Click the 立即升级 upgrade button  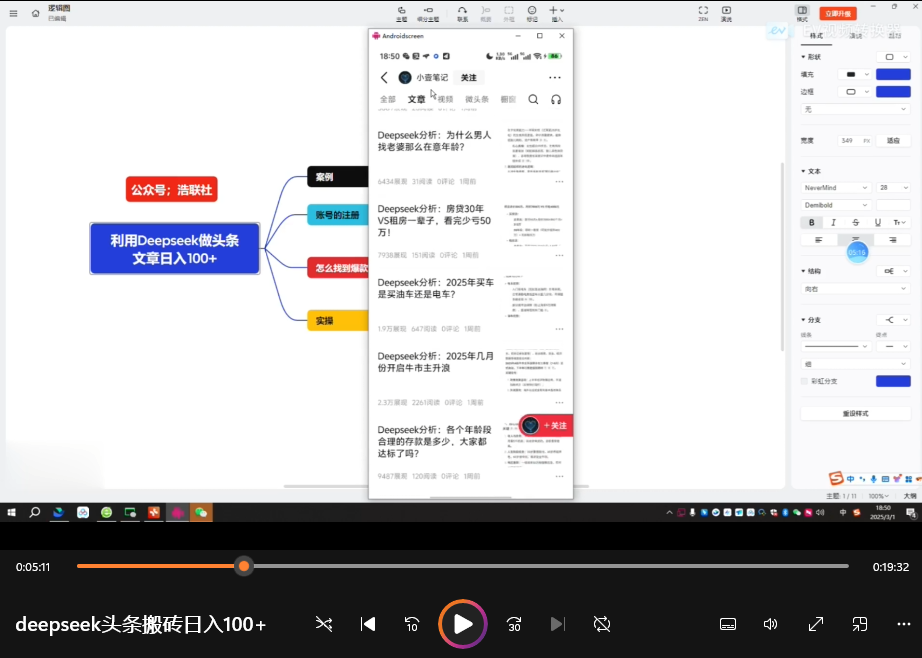point(838,14)
